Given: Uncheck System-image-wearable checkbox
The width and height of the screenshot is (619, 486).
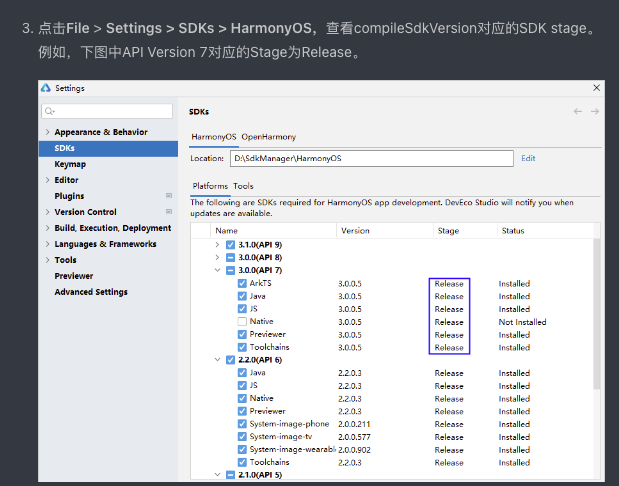Looking at the screenshot, I should point(242,449).
